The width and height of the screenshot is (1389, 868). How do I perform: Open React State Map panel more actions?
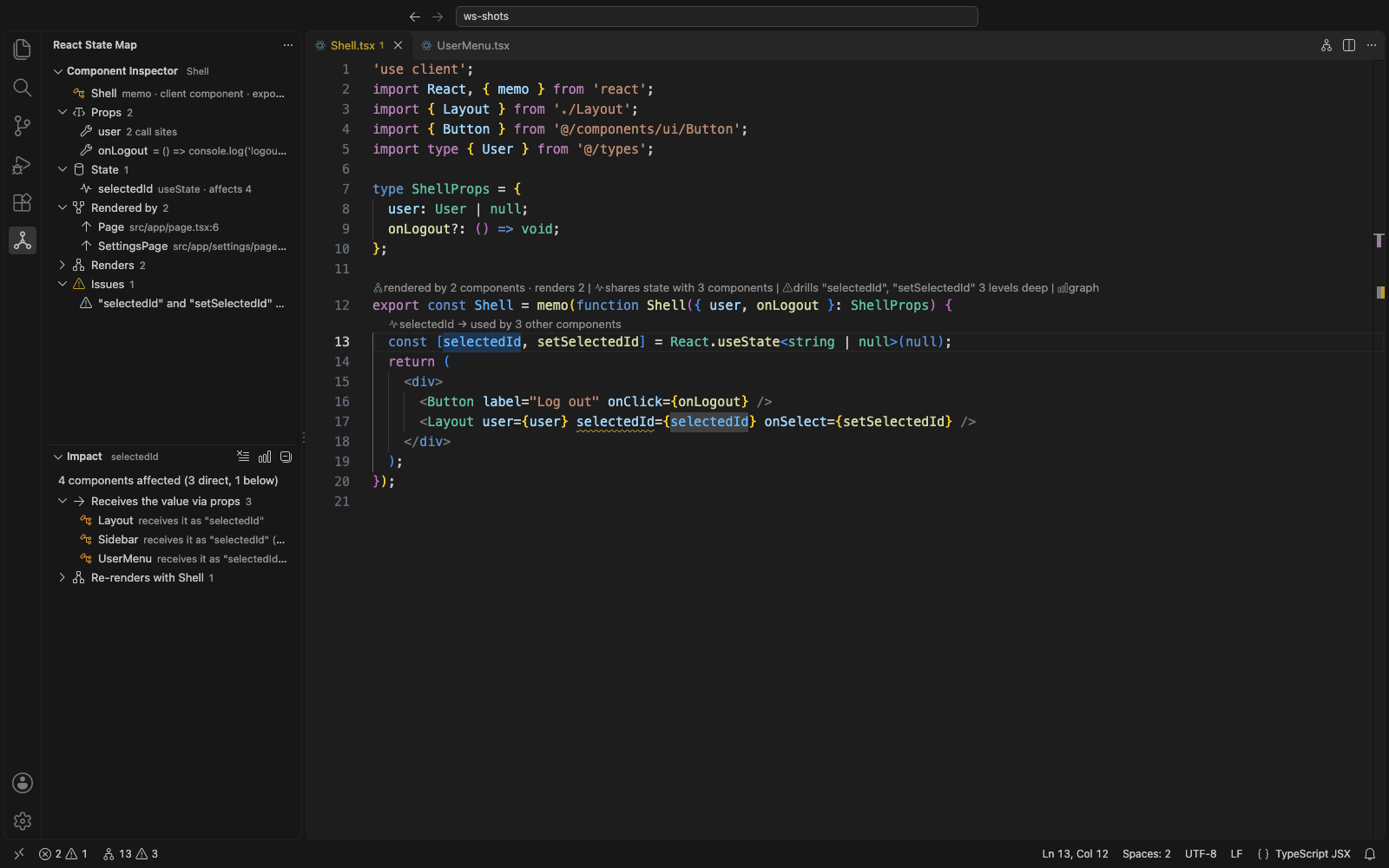tap(288, 45)
